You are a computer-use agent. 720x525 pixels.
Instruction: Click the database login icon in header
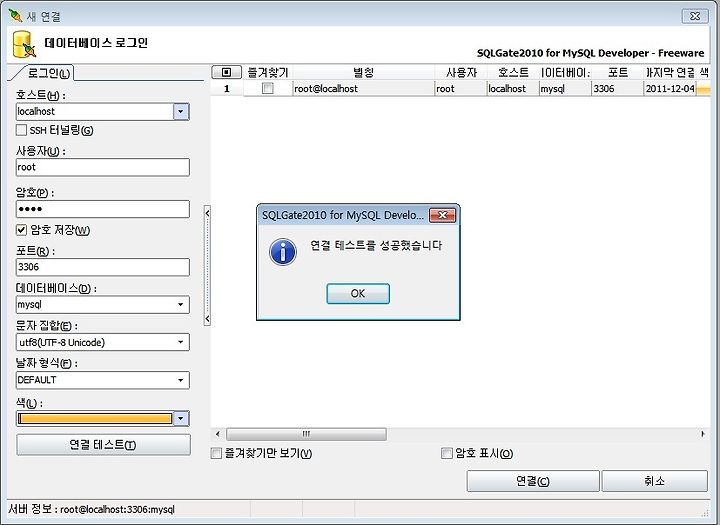pyautogui.click(x=24, y=45)
